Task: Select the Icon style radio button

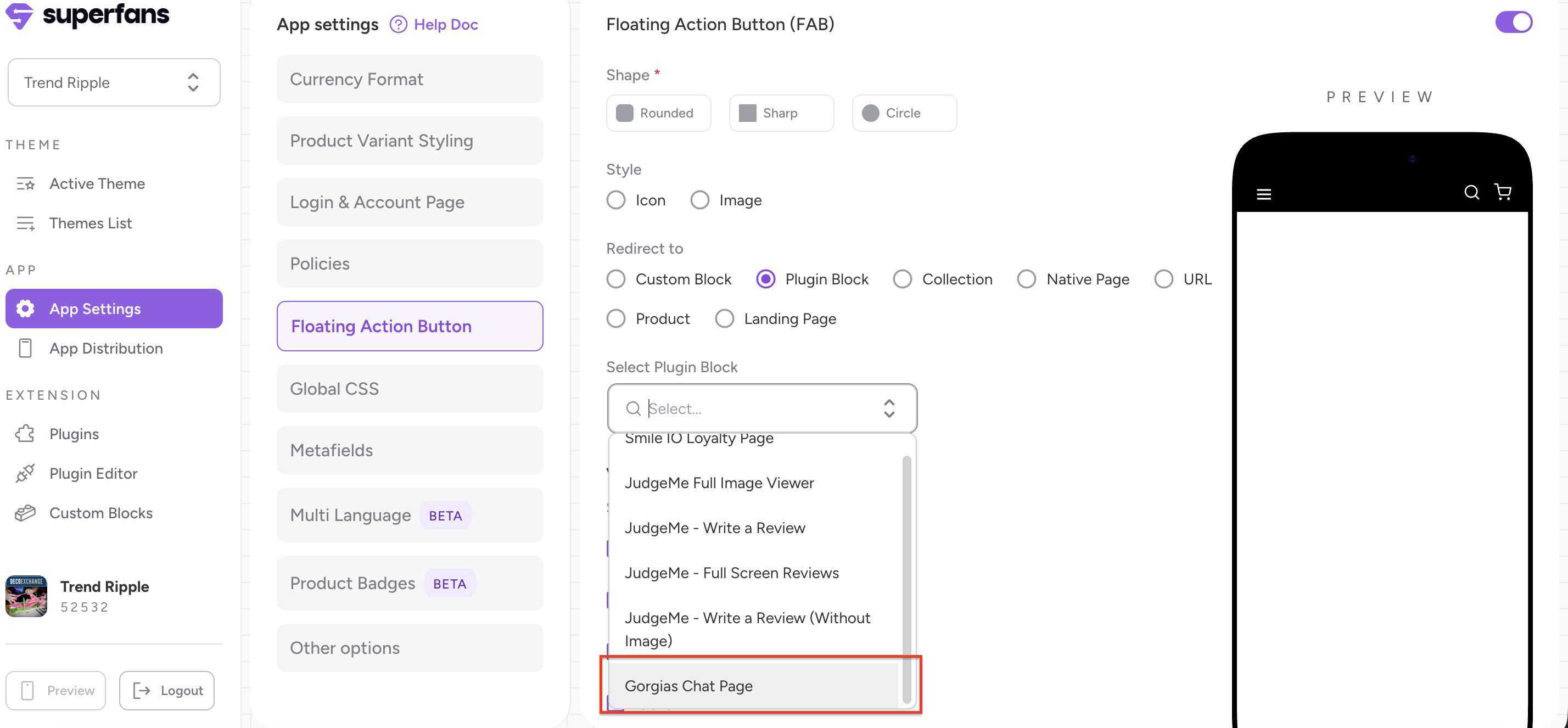Action: pos(616,200)
